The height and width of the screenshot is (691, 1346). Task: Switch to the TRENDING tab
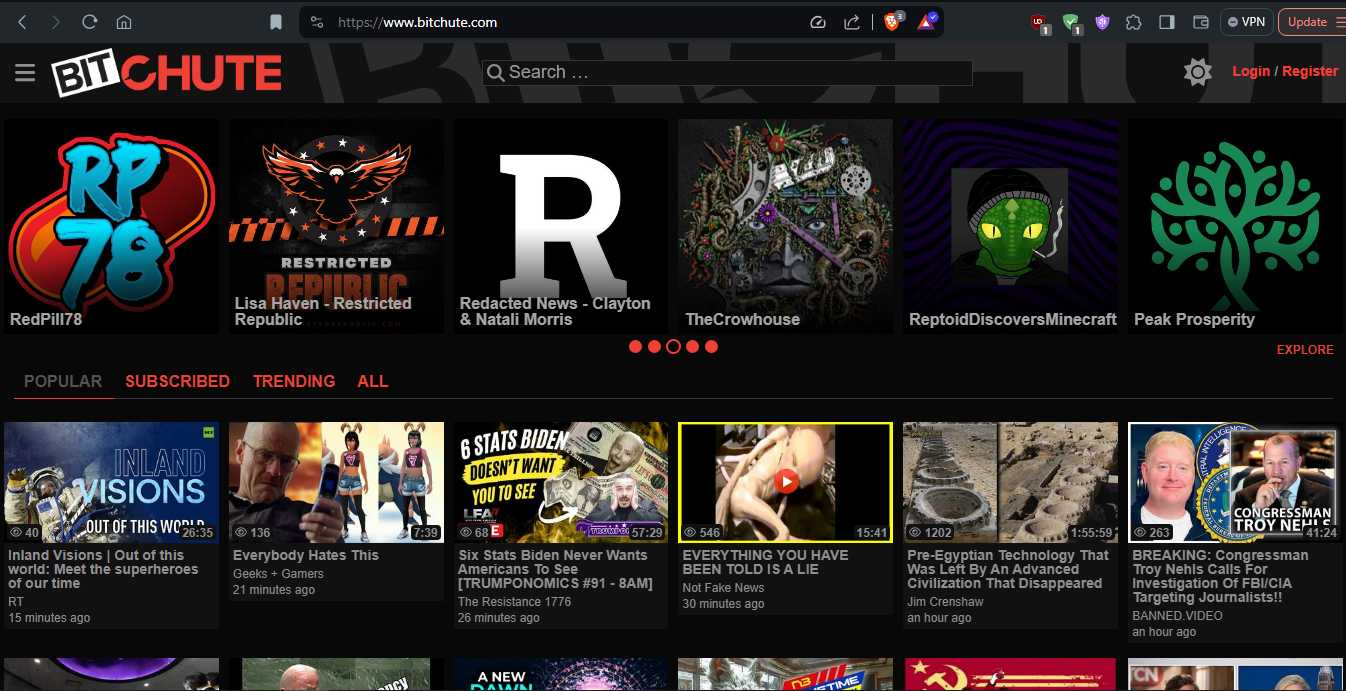click(294, 381)
